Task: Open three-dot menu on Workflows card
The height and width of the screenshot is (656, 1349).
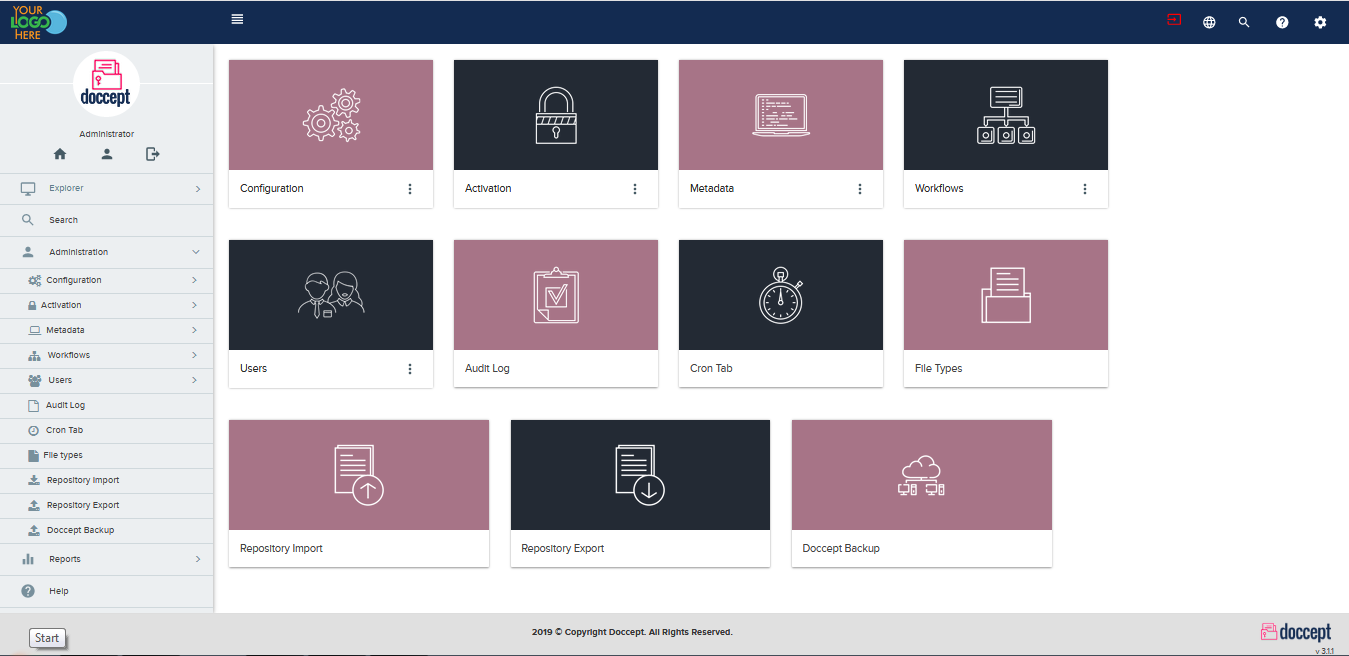Action: click(x=1084, y=189)
